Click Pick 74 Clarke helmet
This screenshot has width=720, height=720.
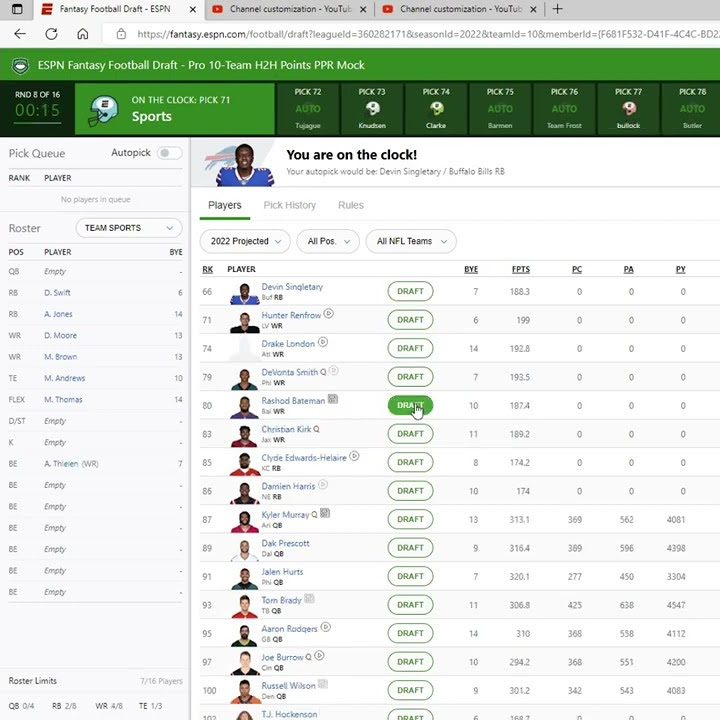point(436,108)
